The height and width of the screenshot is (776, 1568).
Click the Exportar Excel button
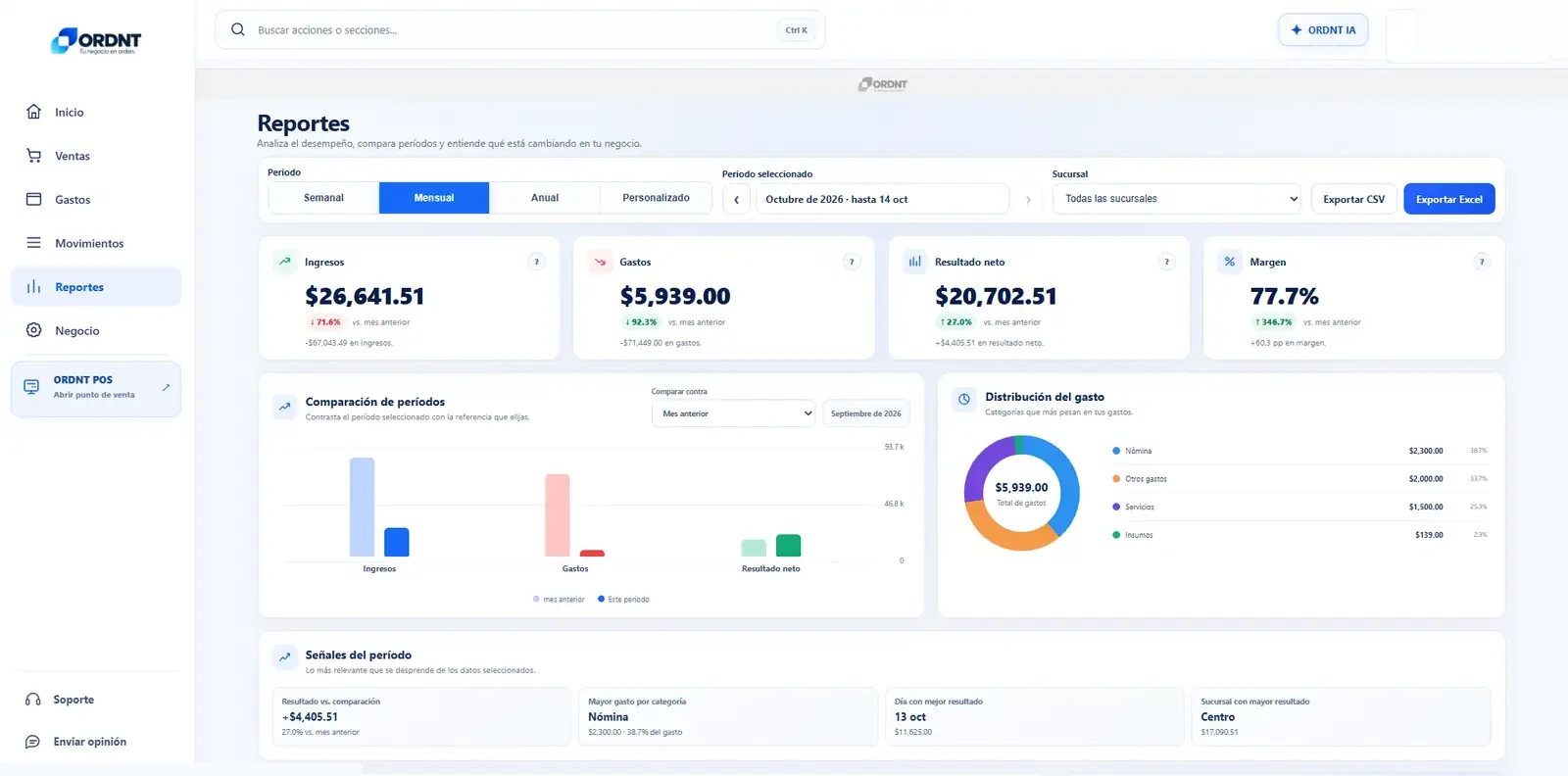(x=1448, y=199)
